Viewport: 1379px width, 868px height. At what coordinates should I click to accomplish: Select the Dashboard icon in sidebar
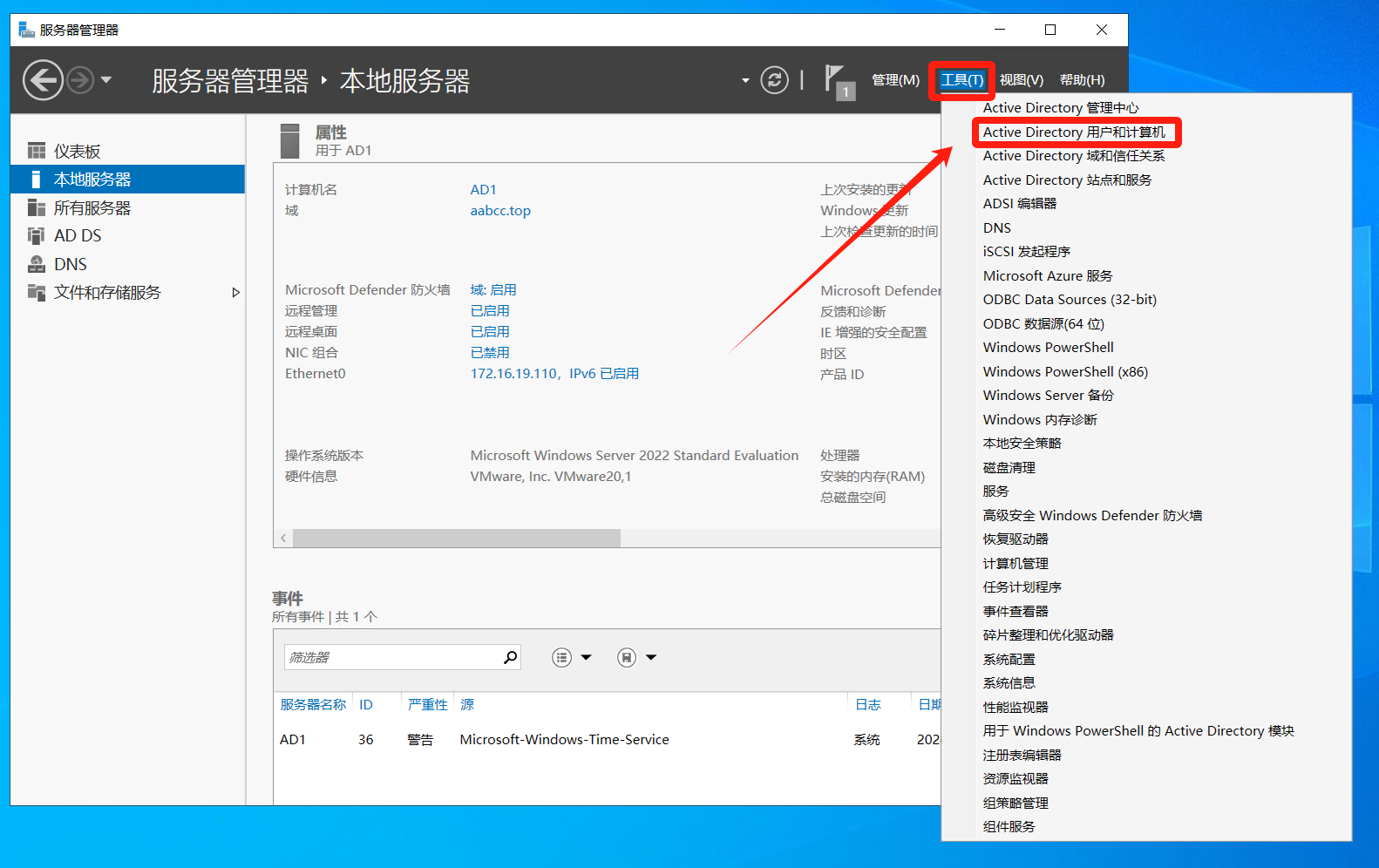(37, 152)
